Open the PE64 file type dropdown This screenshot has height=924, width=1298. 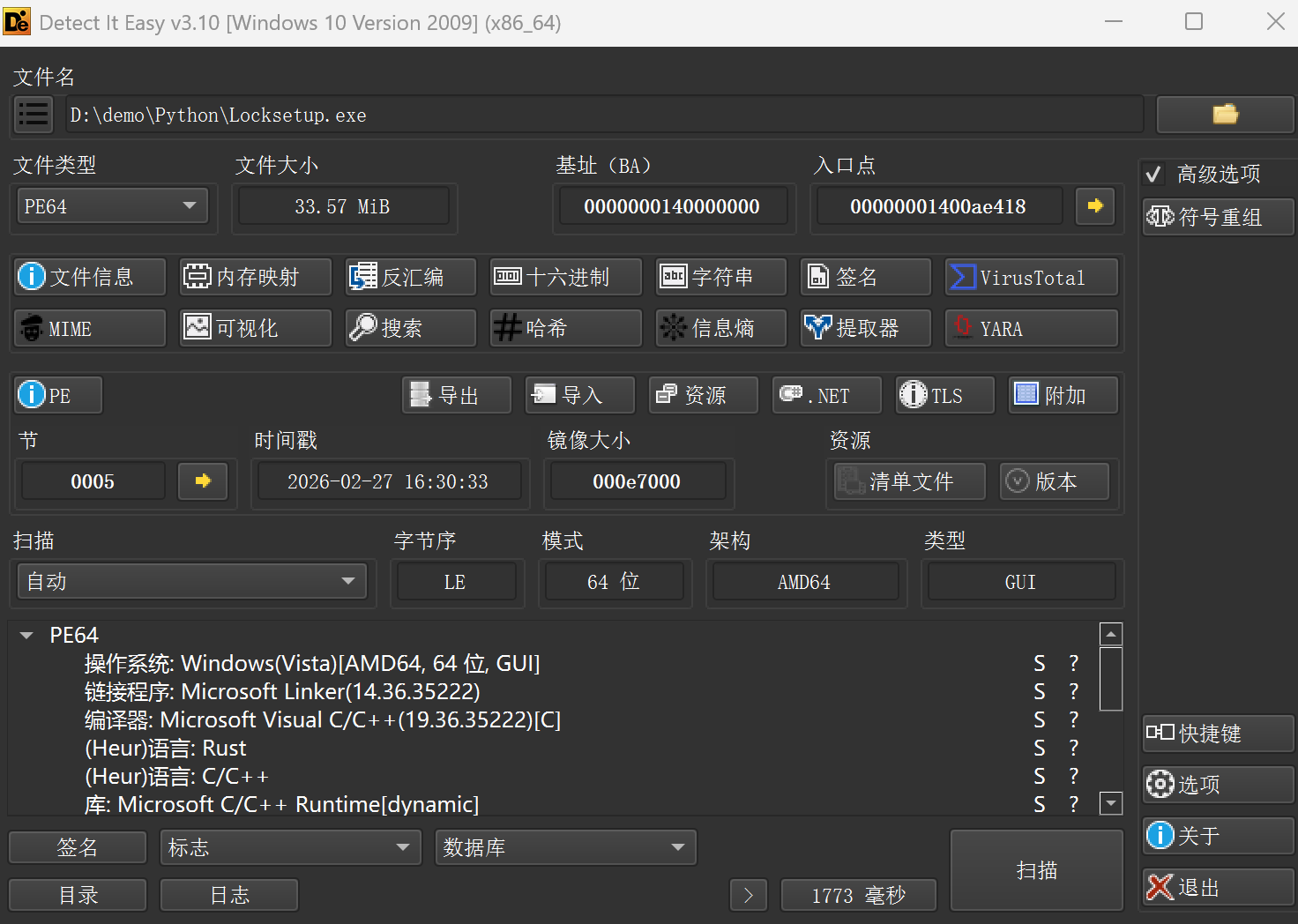[x=111, y=206]
